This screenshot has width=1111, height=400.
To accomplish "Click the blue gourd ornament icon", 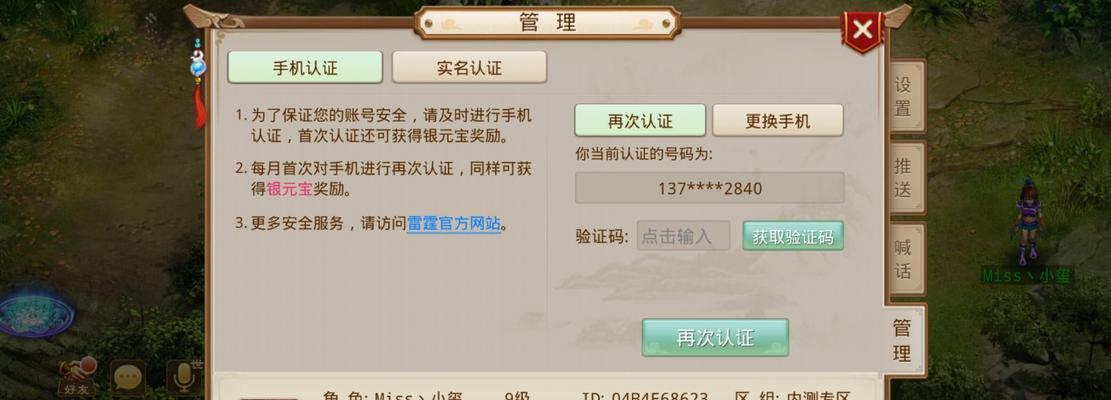I will 198,66.
